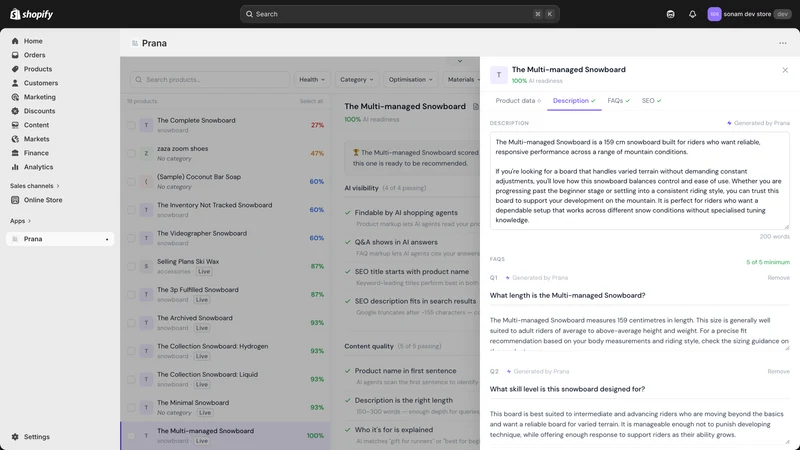Viewport: 800px width, 450px height.
Task: Open Marketing section
Action: pos(39,97)
